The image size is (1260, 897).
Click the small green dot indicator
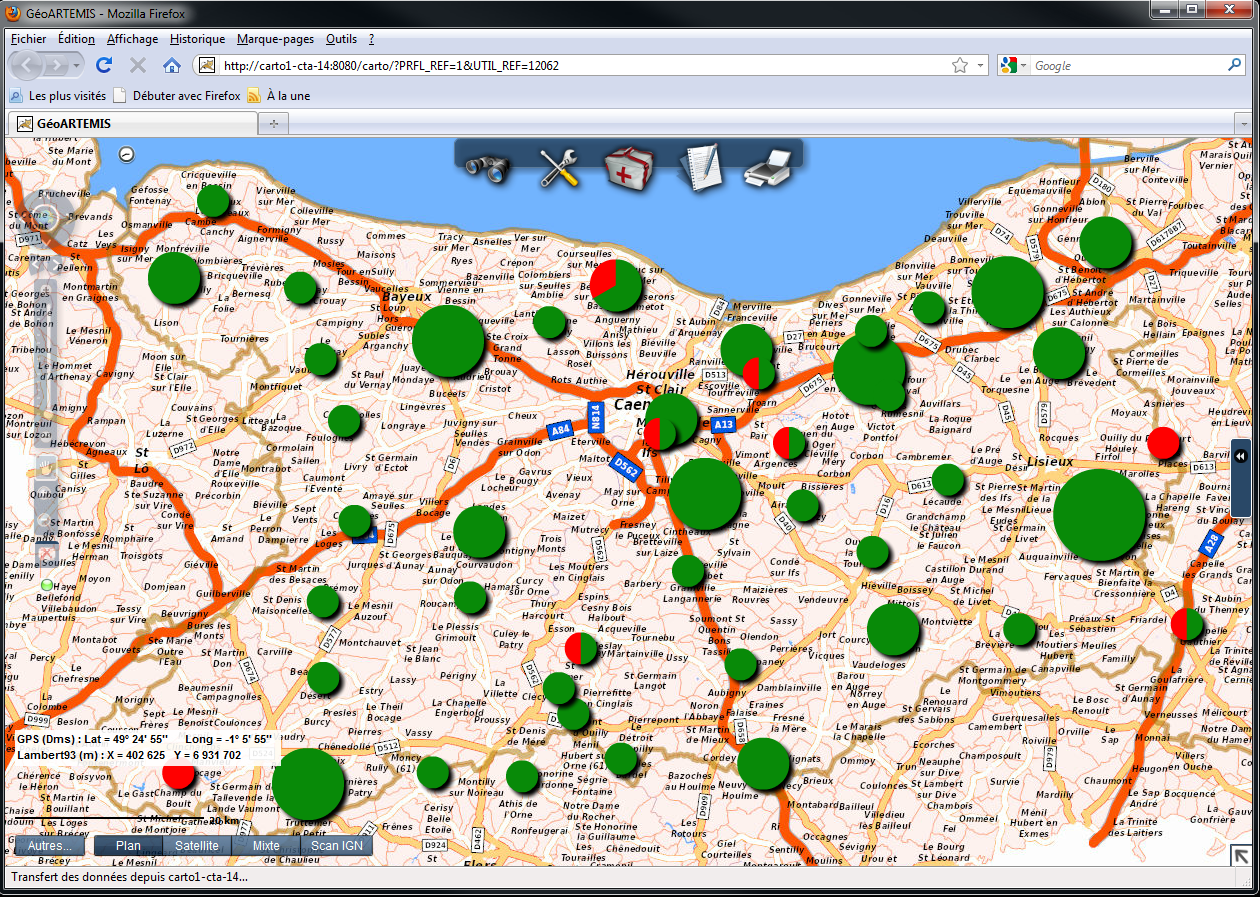click(x=46, y=585)
